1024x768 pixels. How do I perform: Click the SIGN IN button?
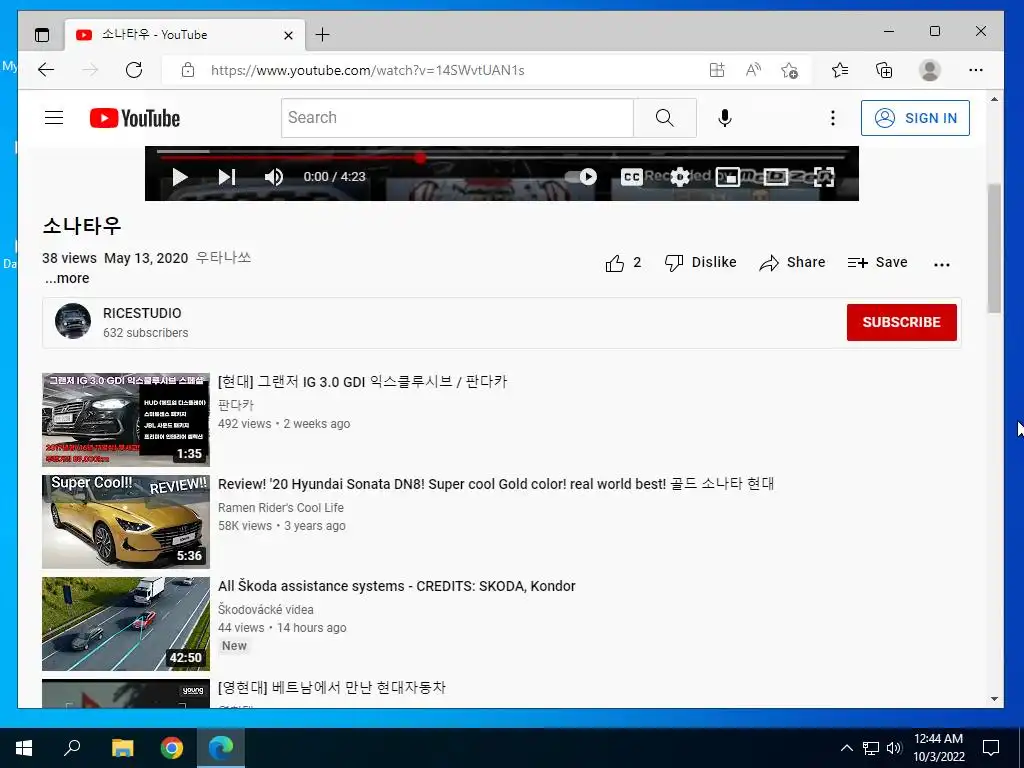click(915, 118)
